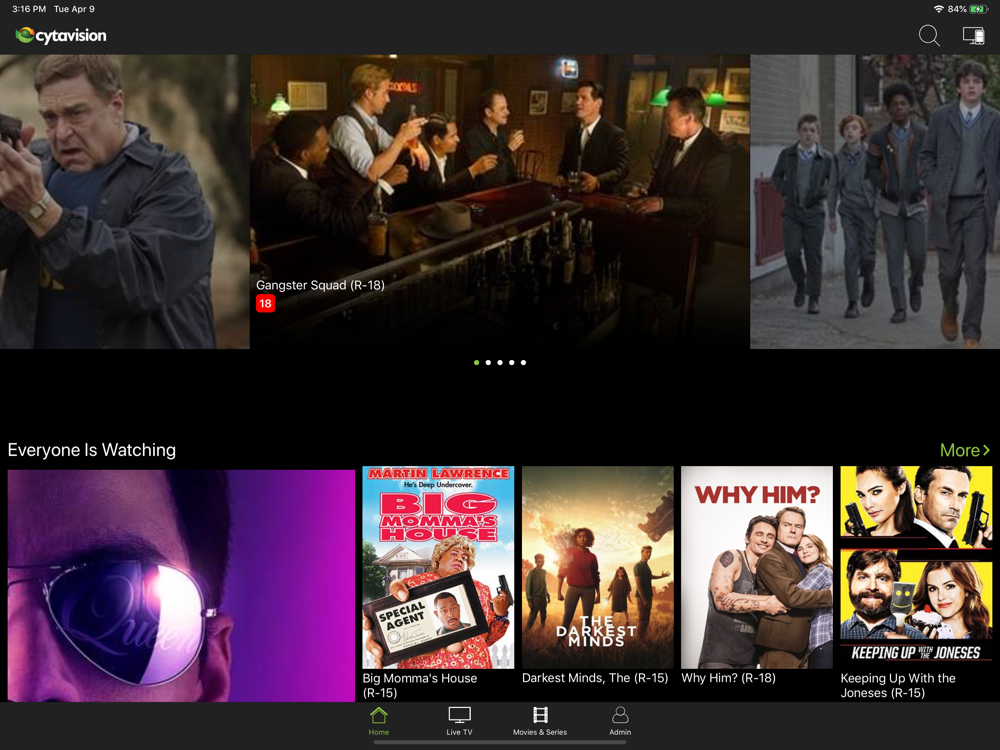The image size is (1000, 750).
Task: Go to the Home tab
Action: (x=379, y=721)
